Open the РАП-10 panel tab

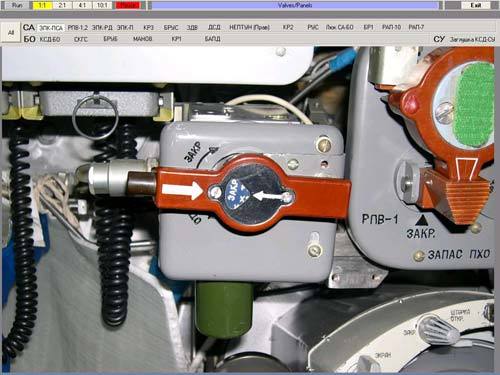coord(391,27)
